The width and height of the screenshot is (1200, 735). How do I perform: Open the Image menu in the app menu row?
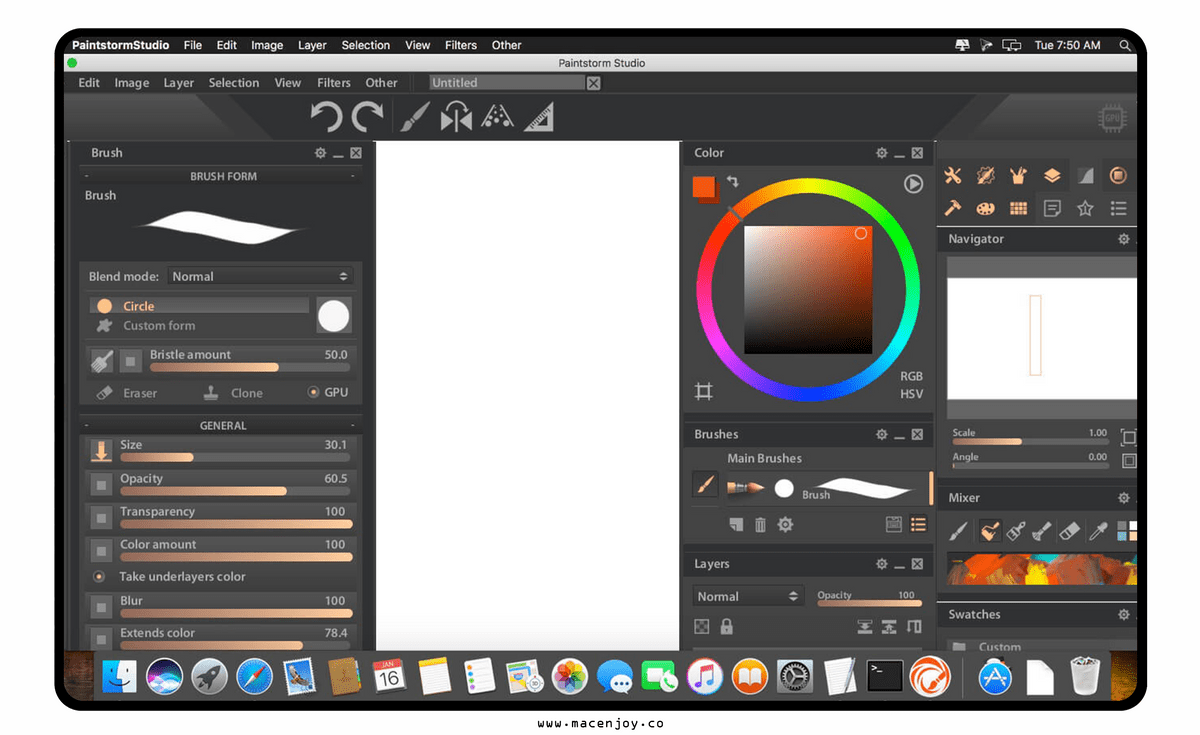point(132,83)
